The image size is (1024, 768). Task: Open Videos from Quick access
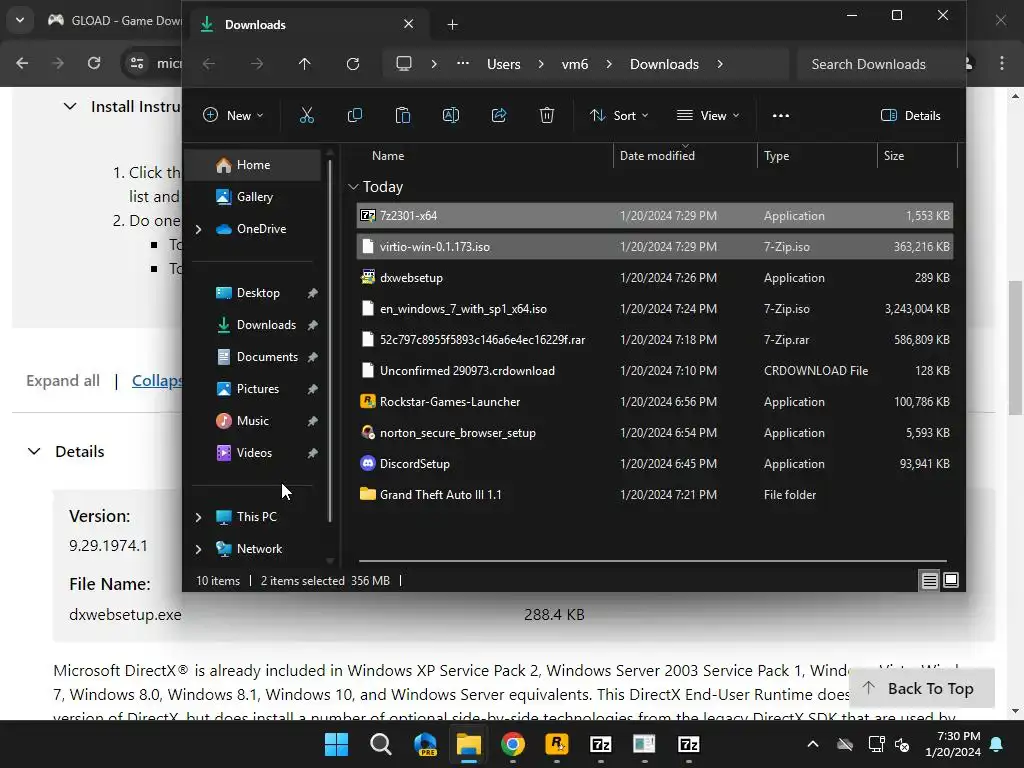tap(255, 453)
